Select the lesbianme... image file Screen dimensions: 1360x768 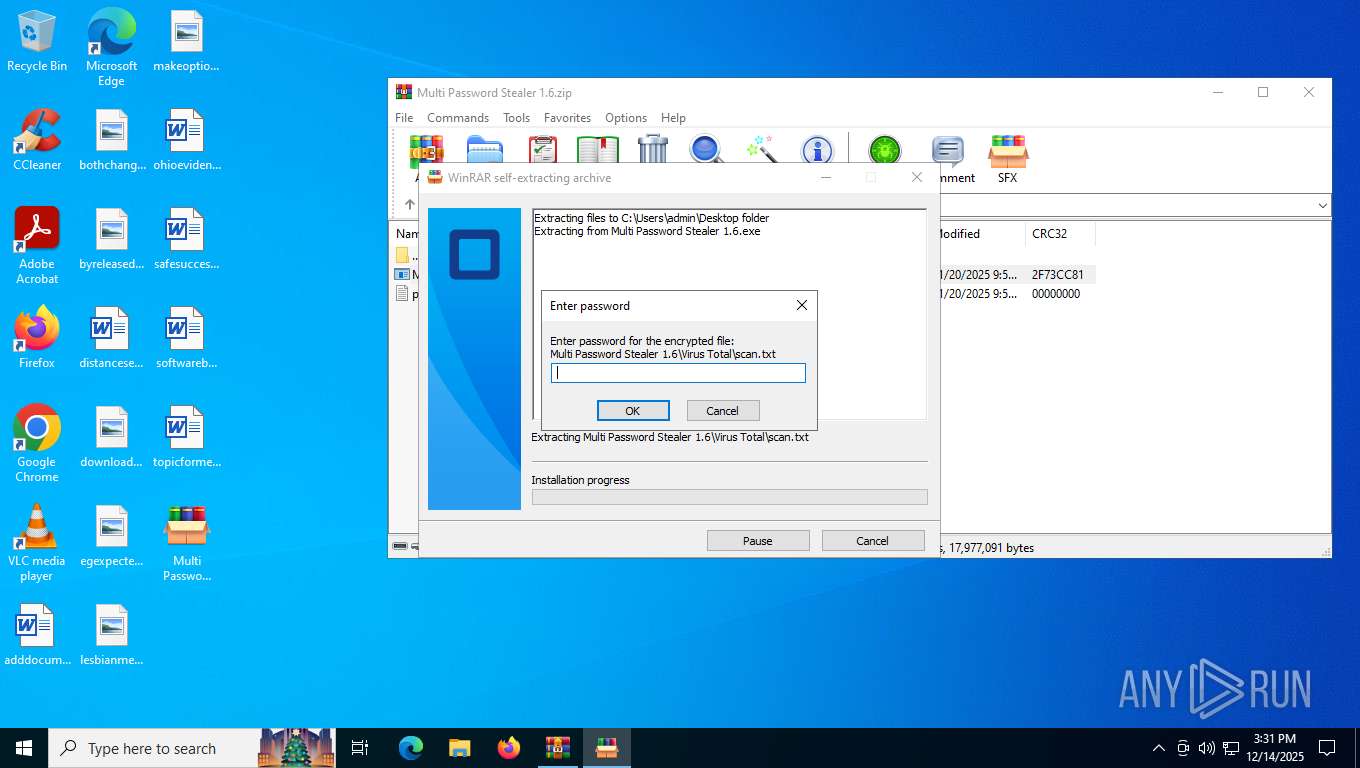[x=112, y=634]
